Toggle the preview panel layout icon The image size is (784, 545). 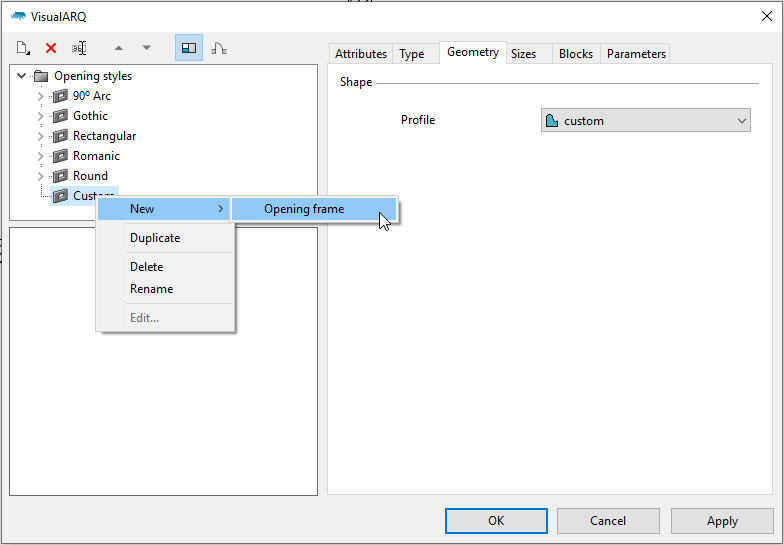pos(188,48)
